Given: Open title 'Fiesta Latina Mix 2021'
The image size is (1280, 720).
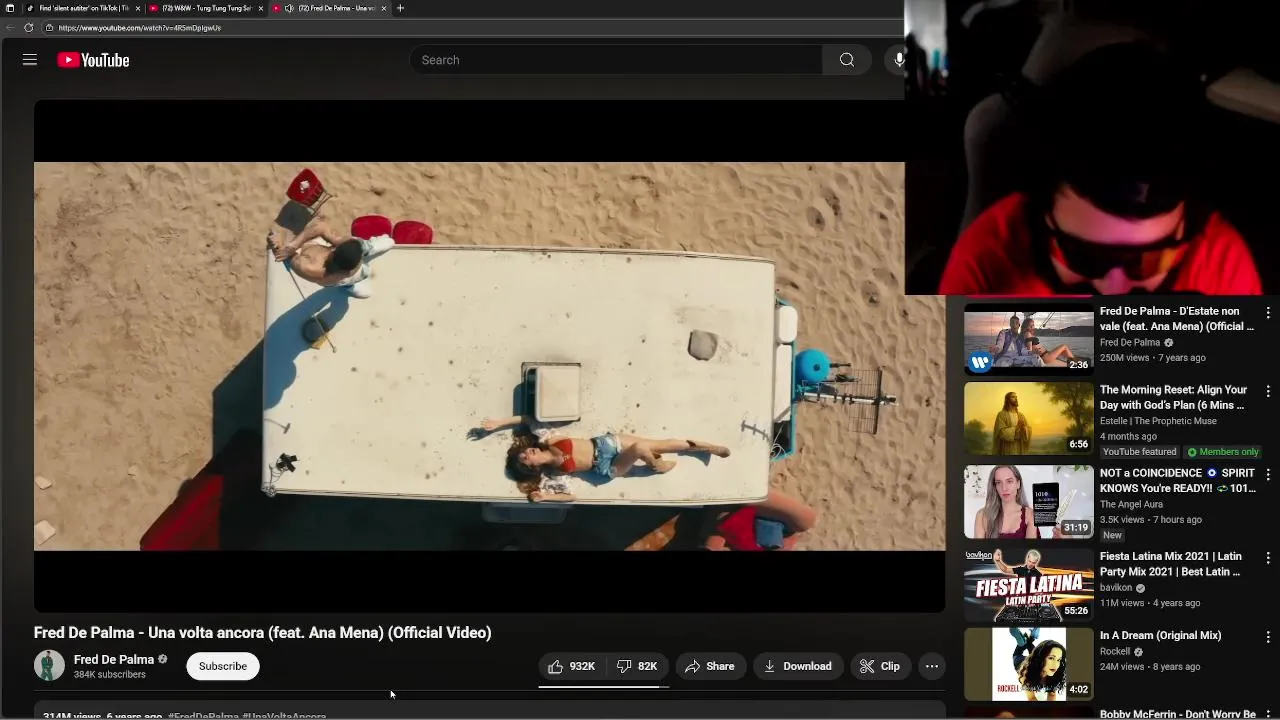Looking at the screenshot, I should pos(1171,564).
